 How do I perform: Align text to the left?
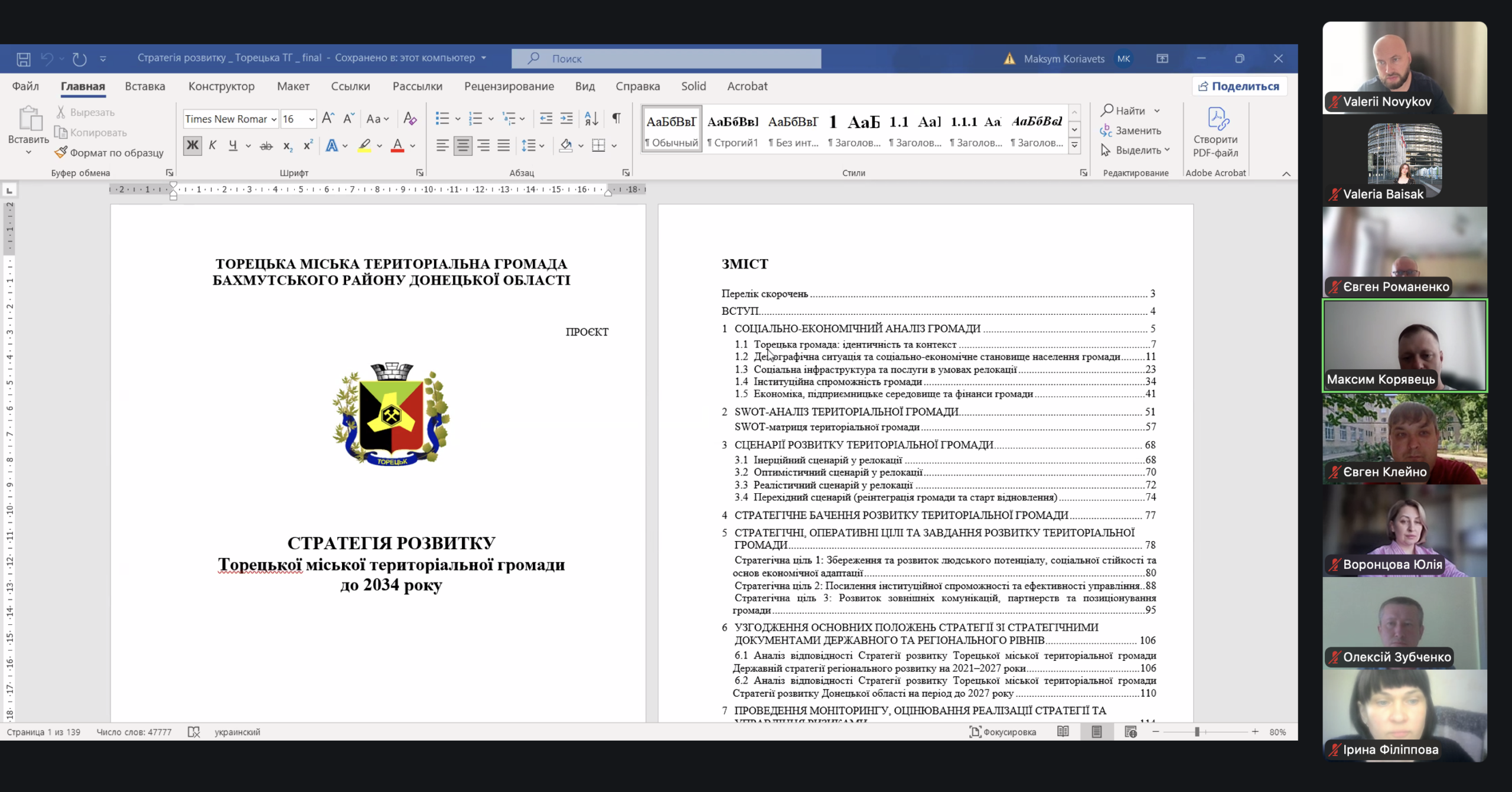point(442,145)
